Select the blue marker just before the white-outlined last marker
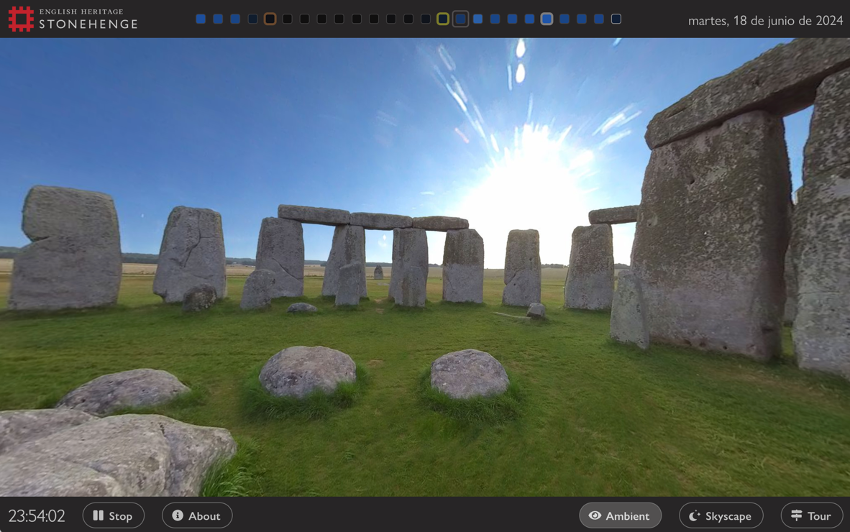Screen dimensions: 850x532 click(x=598, y=19)
